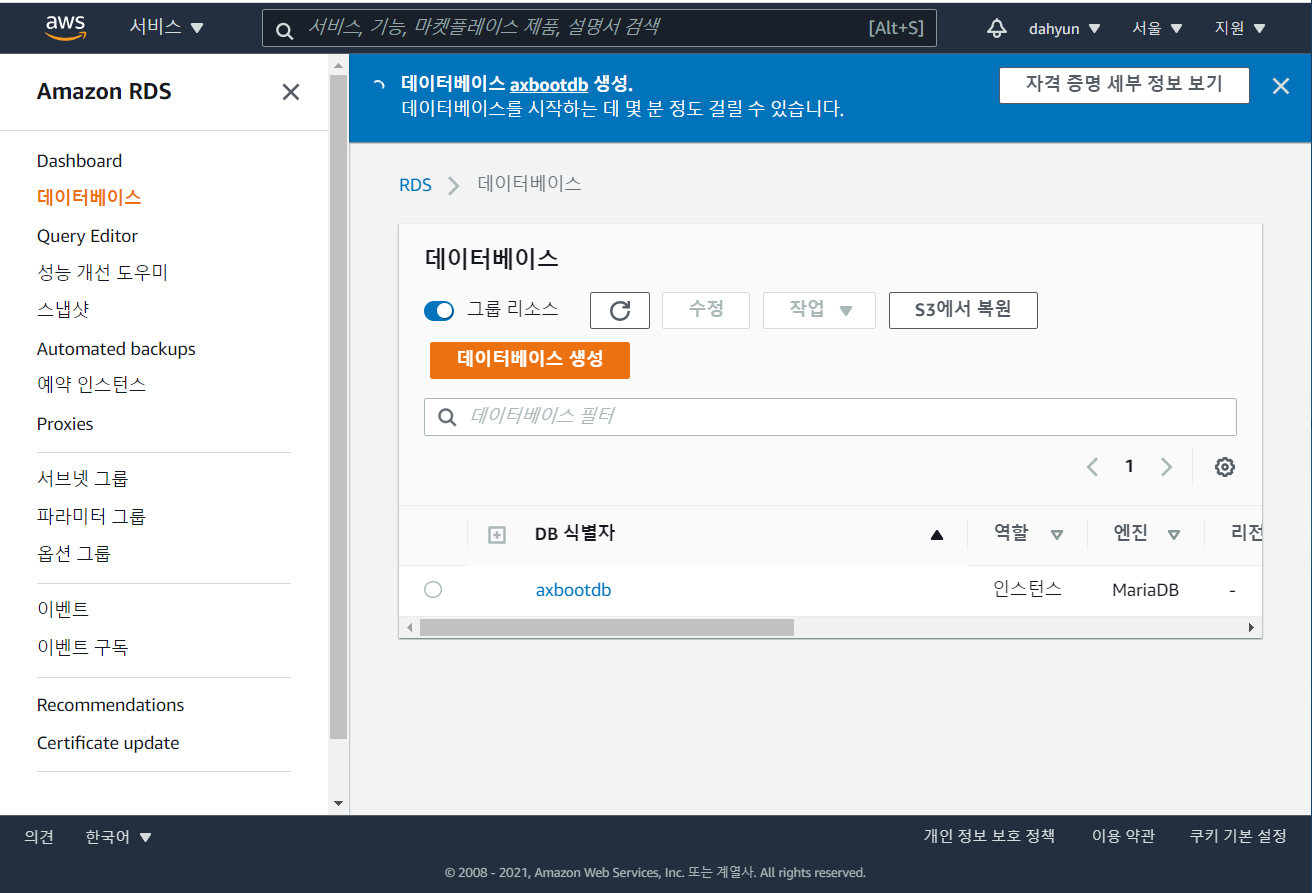Image resolution: width=1312 pixels, height=893 pixels.
Task: Open 서브넷 그룹 in the sidebar
Action: pos(82,479)
